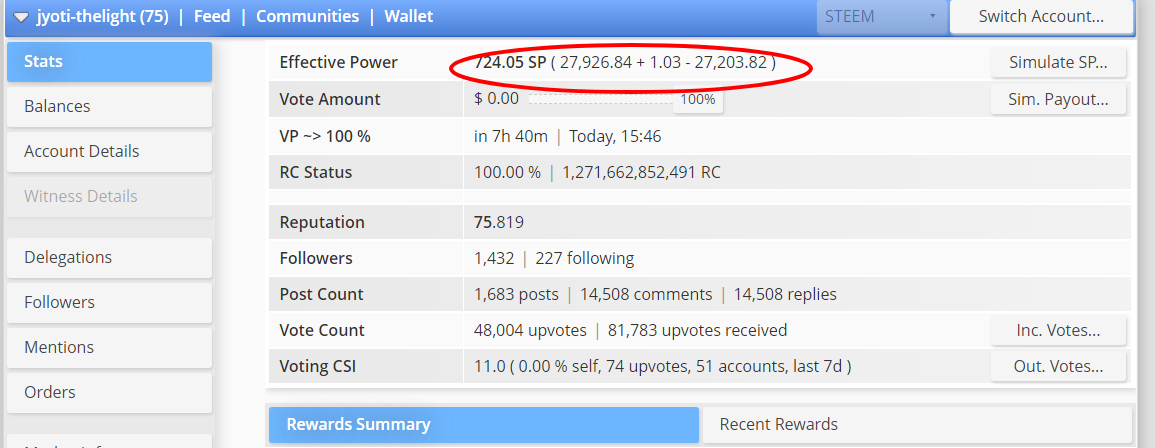Image resolution: width=1155 pixels, height=448 pixels.
Task: Open the Wallet link
Action: (409, 16)
